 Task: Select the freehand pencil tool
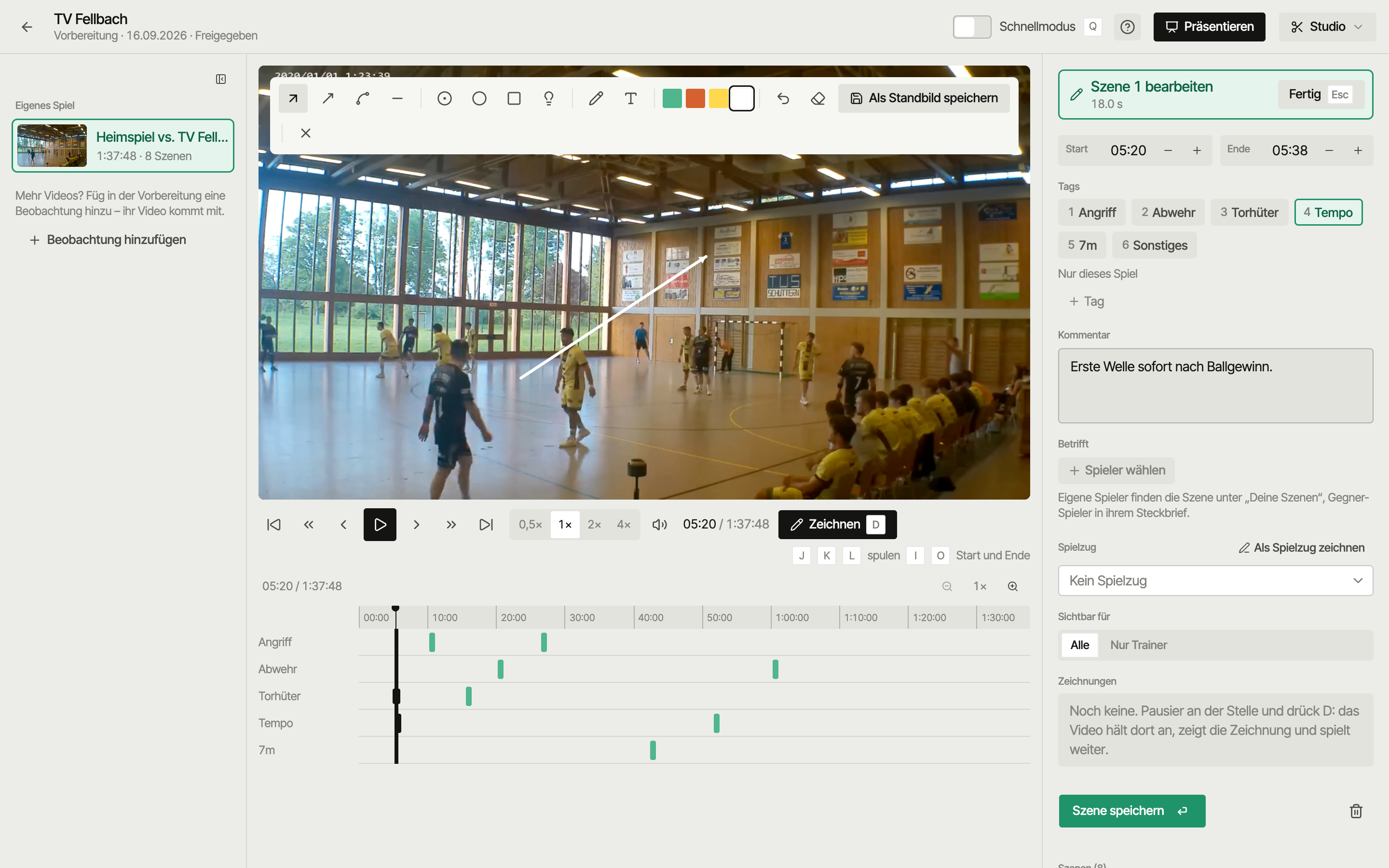click(x=596, y=98)
